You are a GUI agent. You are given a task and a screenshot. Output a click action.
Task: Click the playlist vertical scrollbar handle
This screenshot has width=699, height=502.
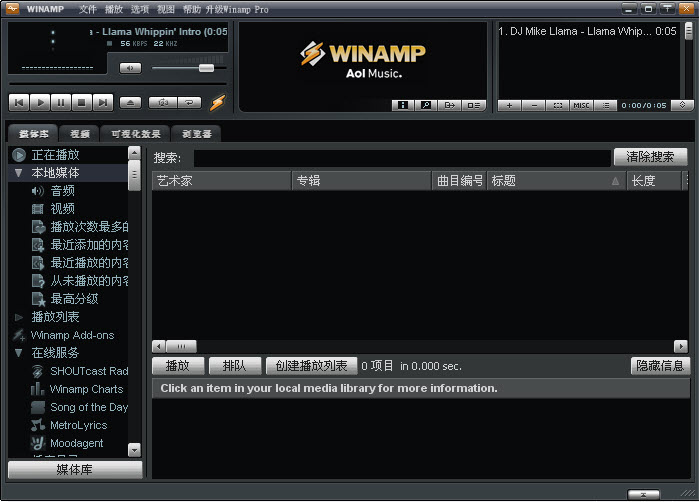coord(689,31)
